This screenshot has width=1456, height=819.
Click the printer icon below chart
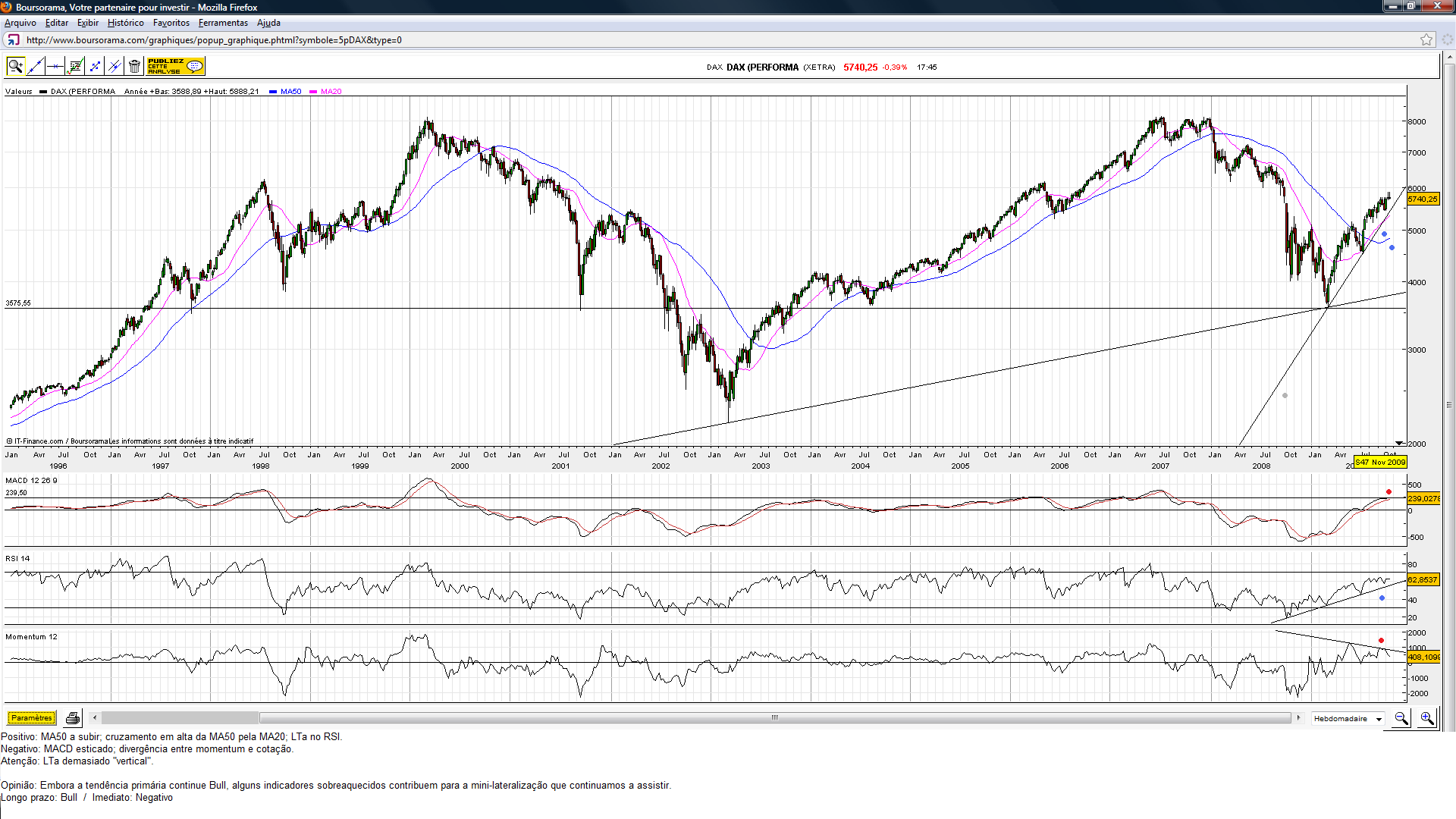73,718
